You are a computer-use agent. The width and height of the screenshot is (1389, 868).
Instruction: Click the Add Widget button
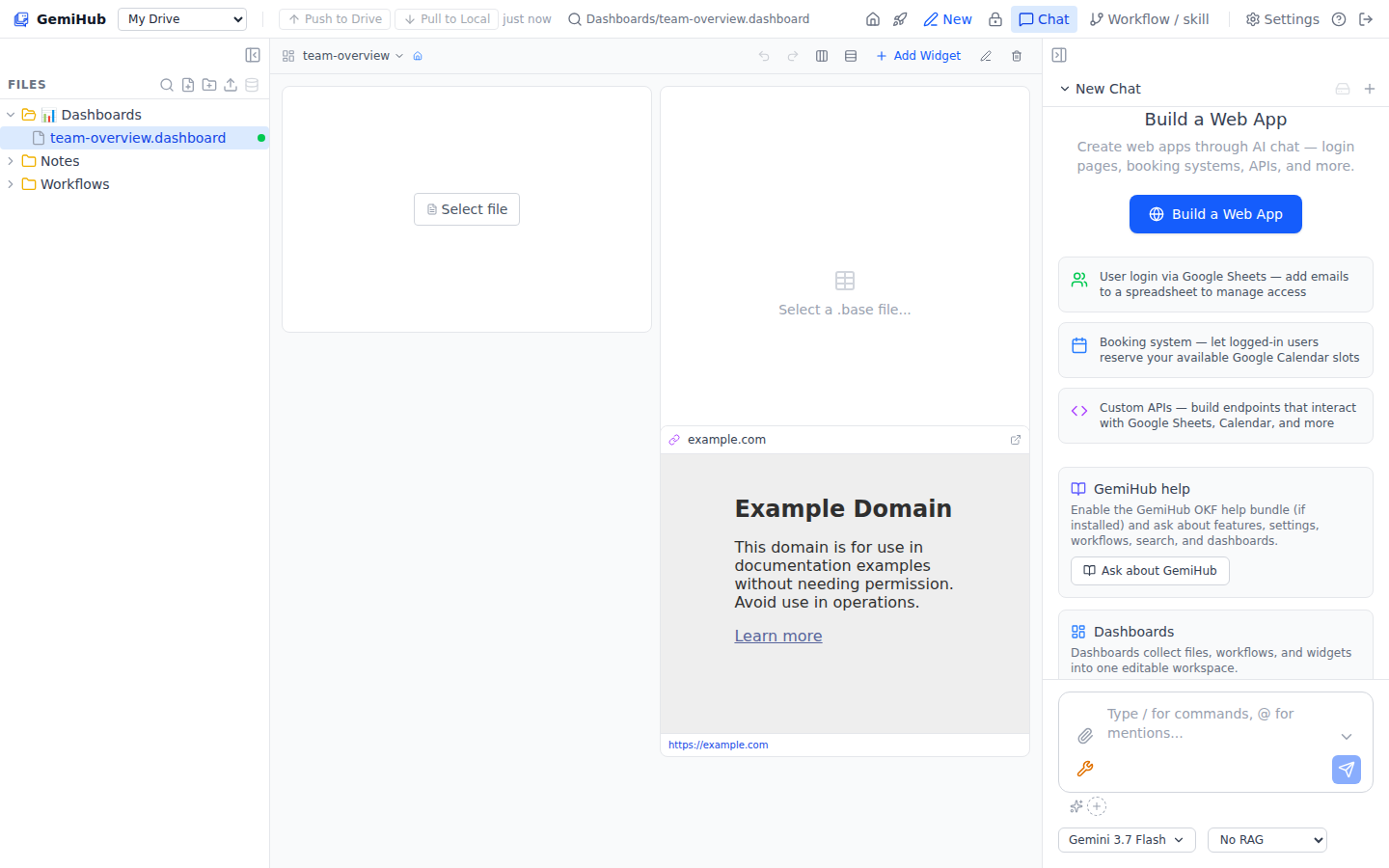pos(918,56)
